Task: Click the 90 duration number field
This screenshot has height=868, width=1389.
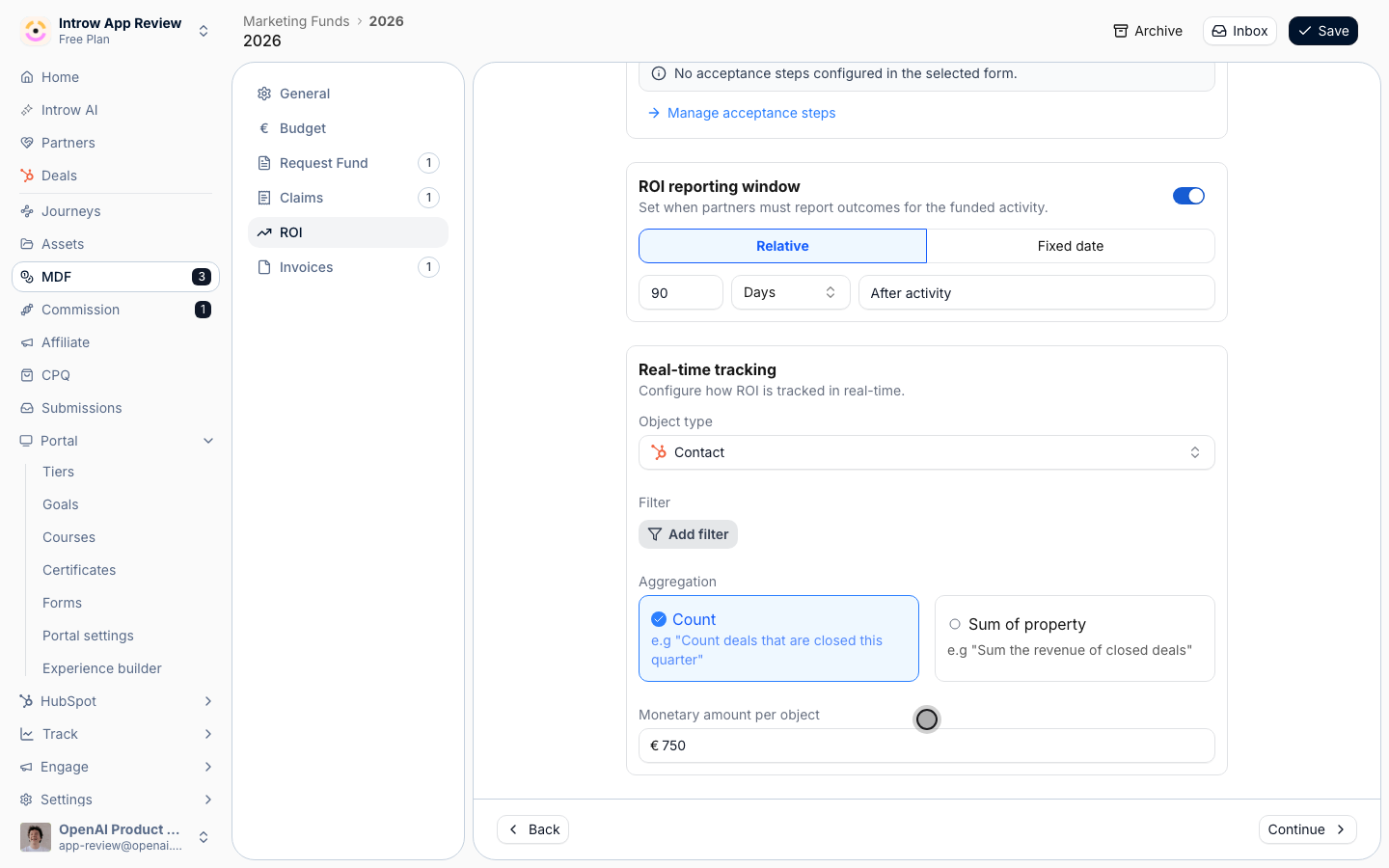Action: coord(681,292)
